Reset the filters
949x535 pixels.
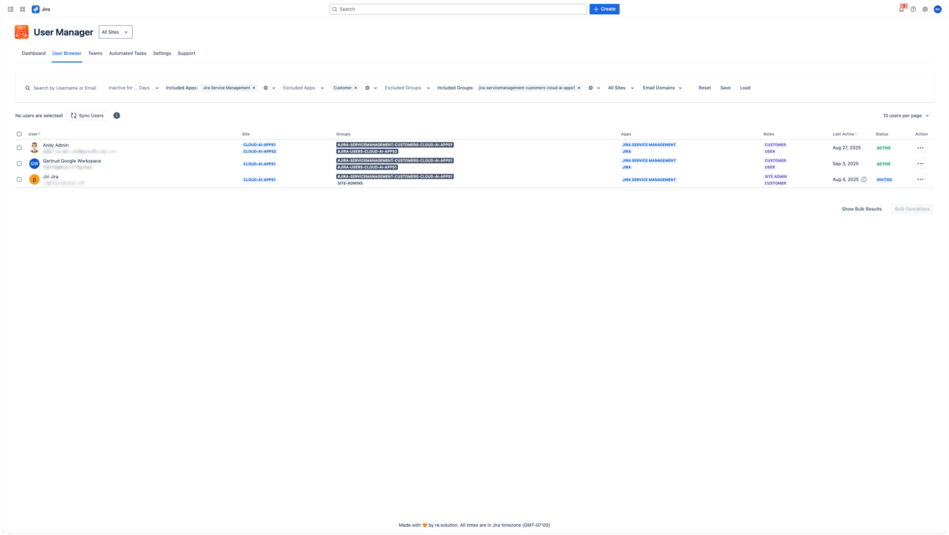(704, 88)
